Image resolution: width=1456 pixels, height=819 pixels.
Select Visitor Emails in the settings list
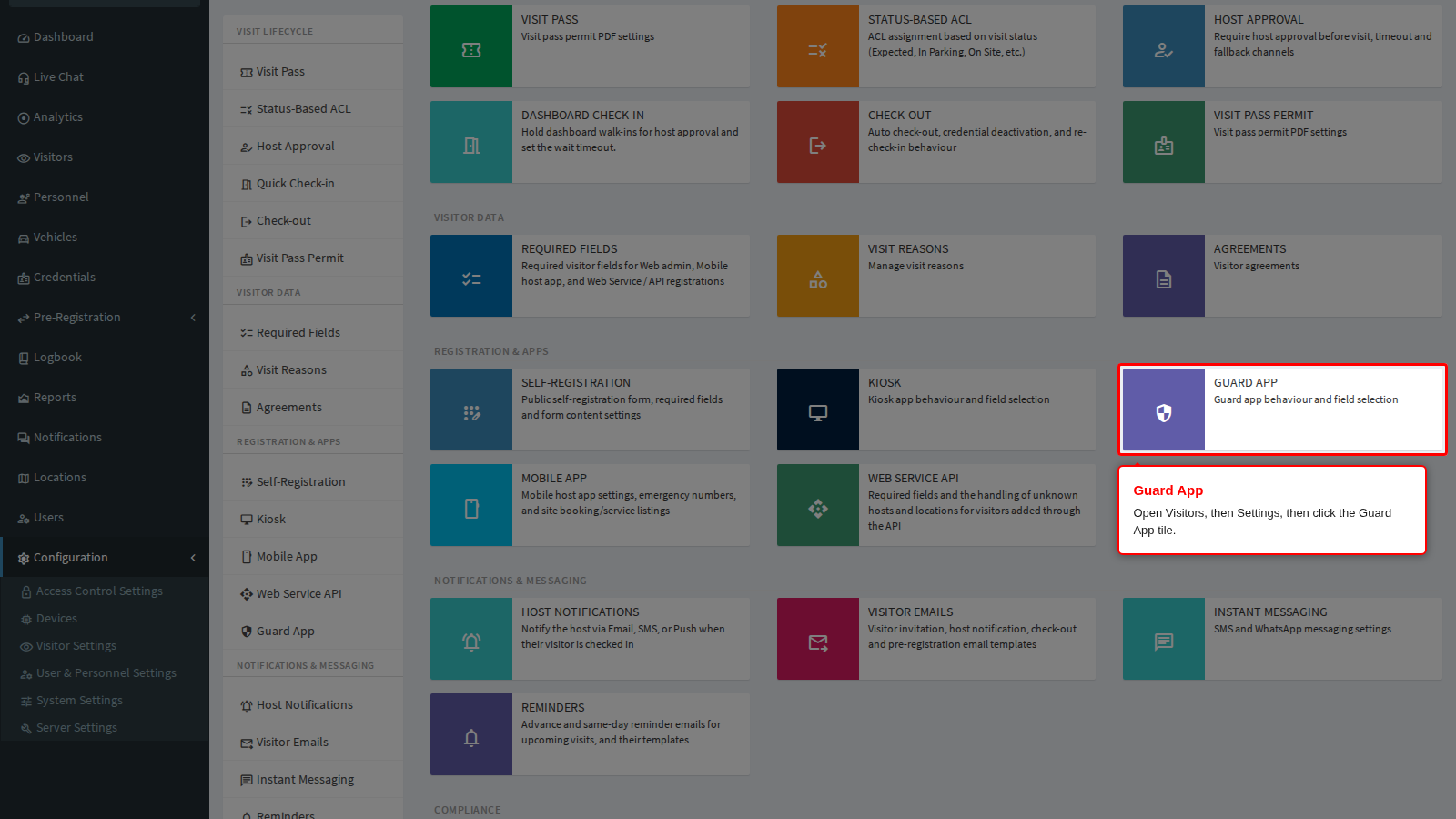pos(313,743)
